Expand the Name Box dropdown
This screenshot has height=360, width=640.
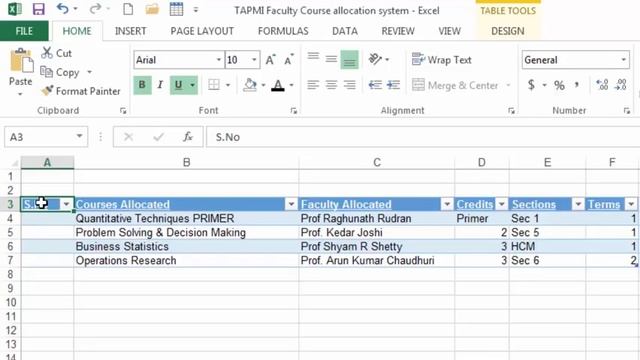(x=79, y=136)
